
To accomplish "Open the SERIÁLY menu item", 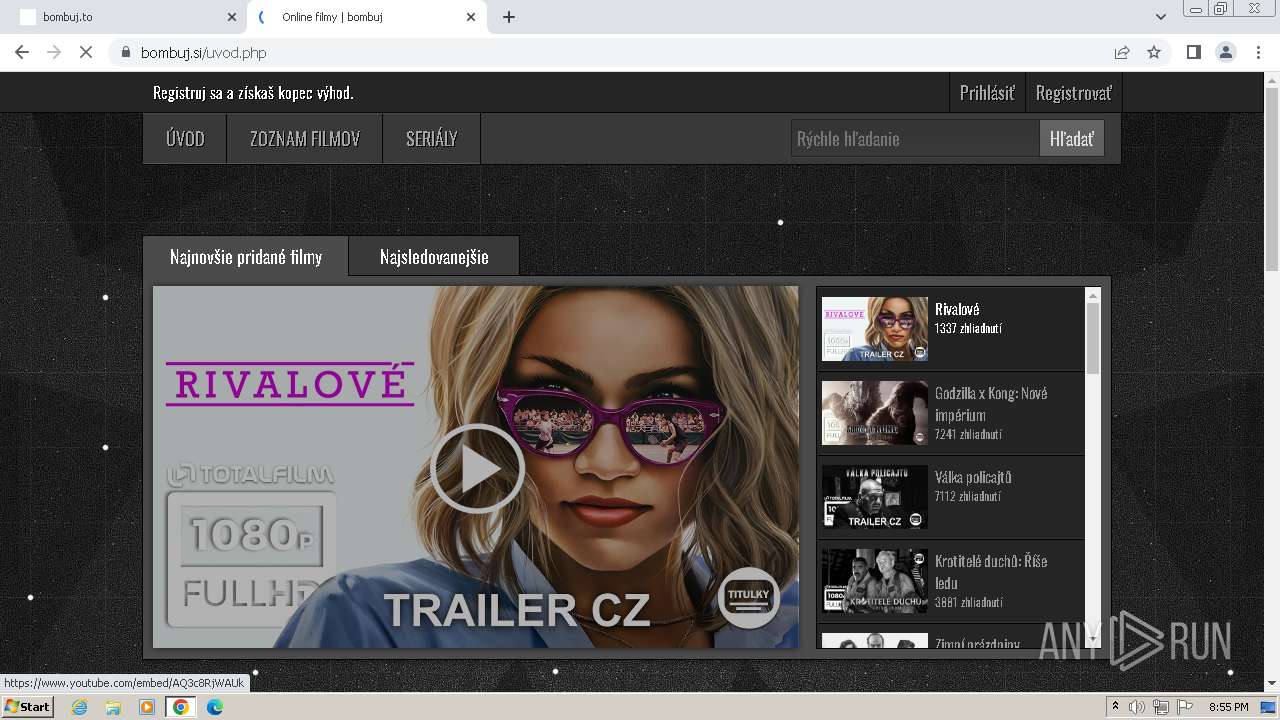I will [x=432, y=139].
